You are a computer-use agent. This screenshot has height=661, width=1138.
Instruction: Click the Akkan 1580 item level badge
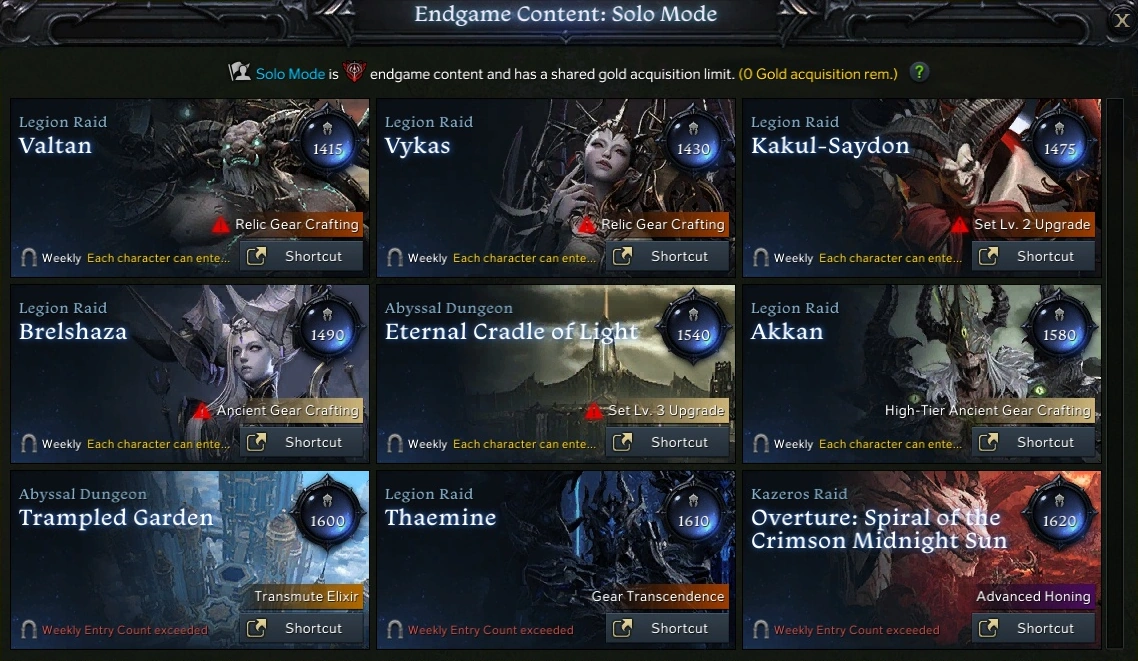(x=1060, y=327)
